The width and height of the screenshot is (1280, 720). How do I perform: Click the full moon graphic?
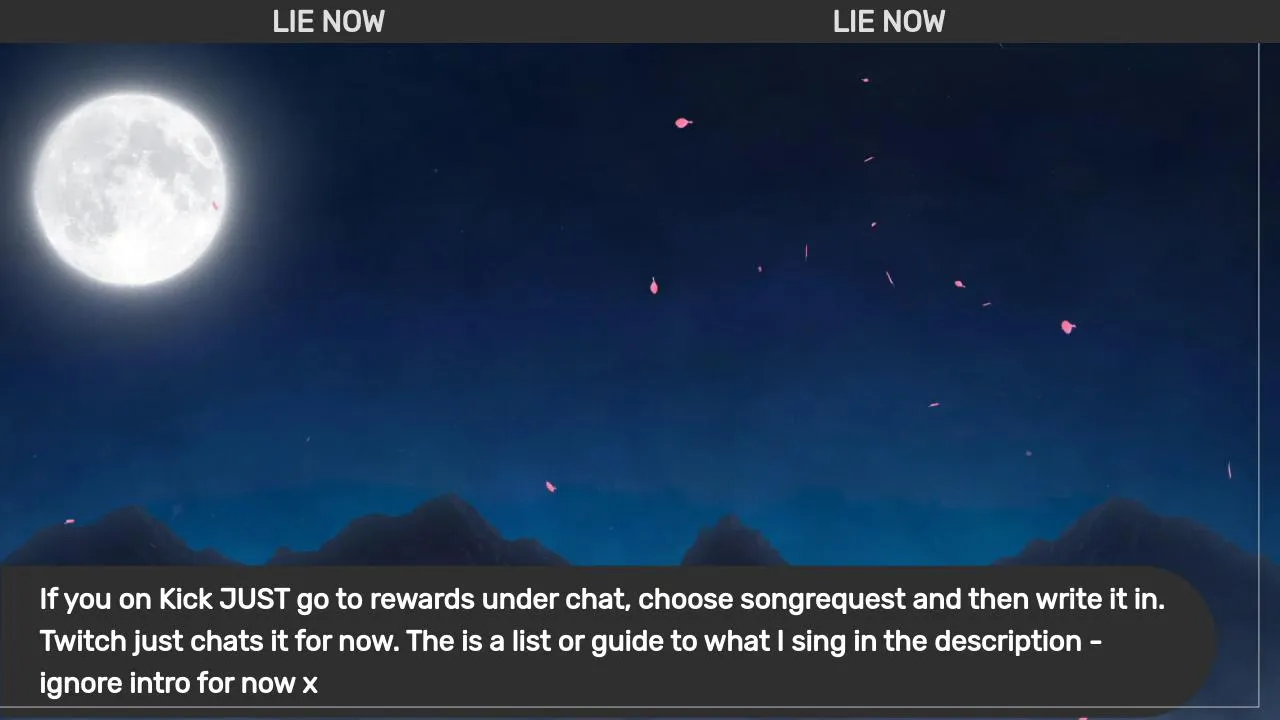pyautogui.click(x=130, y=189)
